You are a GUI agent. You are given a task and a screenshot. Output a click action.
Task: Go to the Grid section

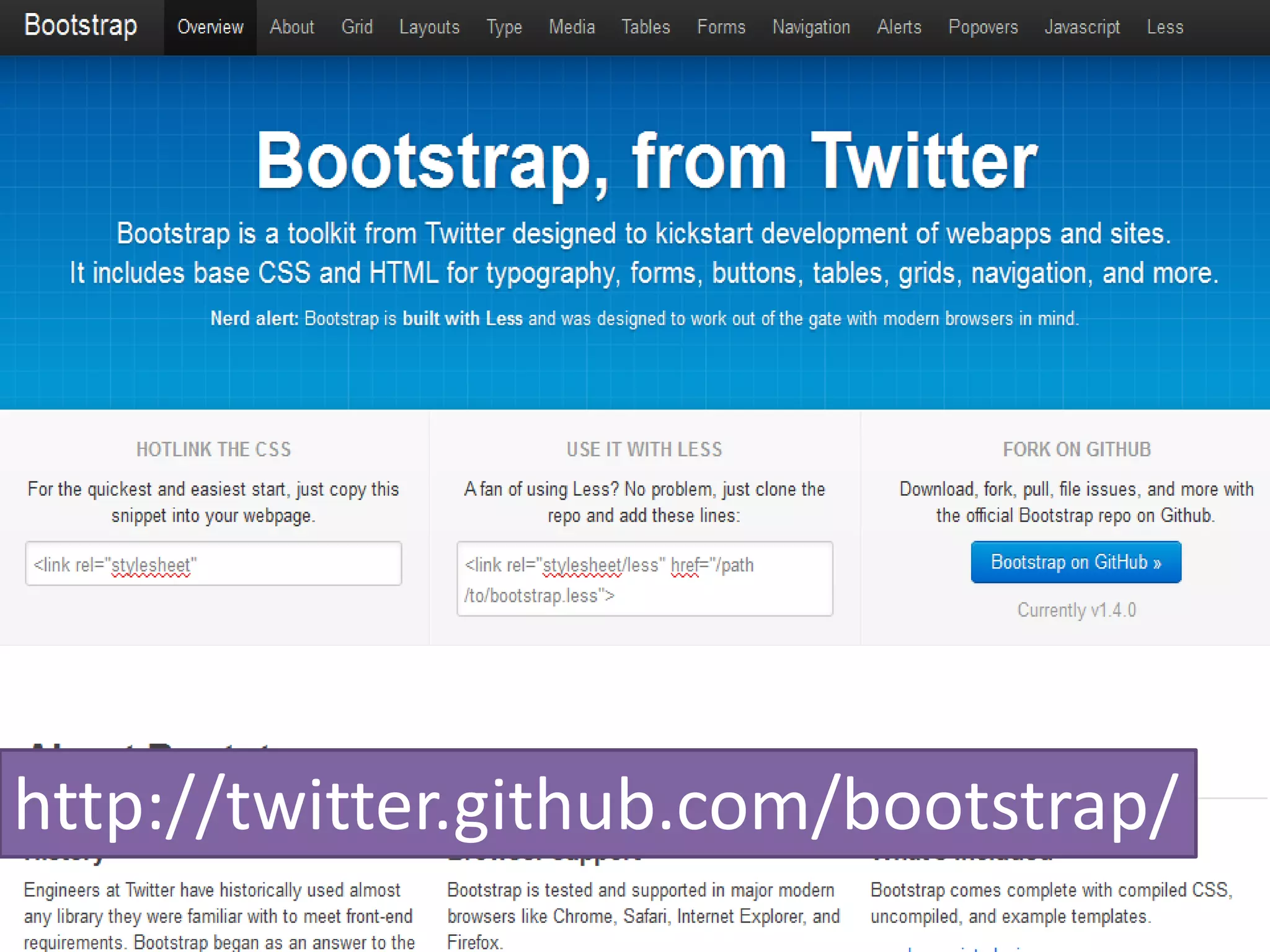pos(357,27)
